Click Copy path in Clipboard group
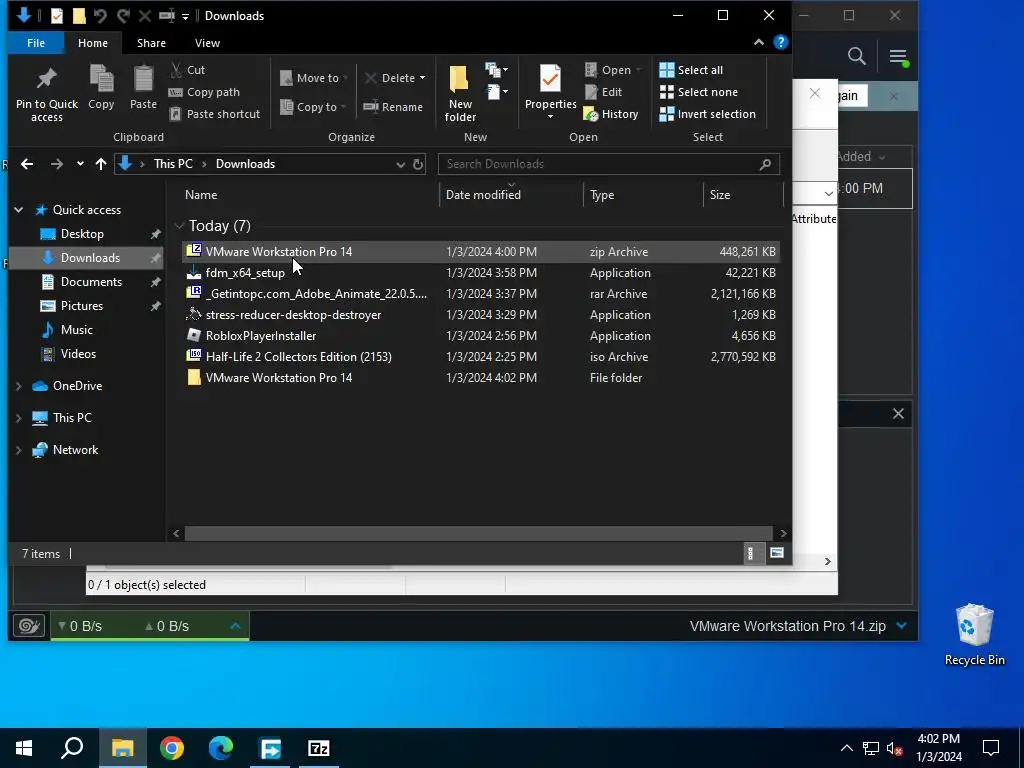This screenshot has width=1024, height=768. [x=204, y=92]
